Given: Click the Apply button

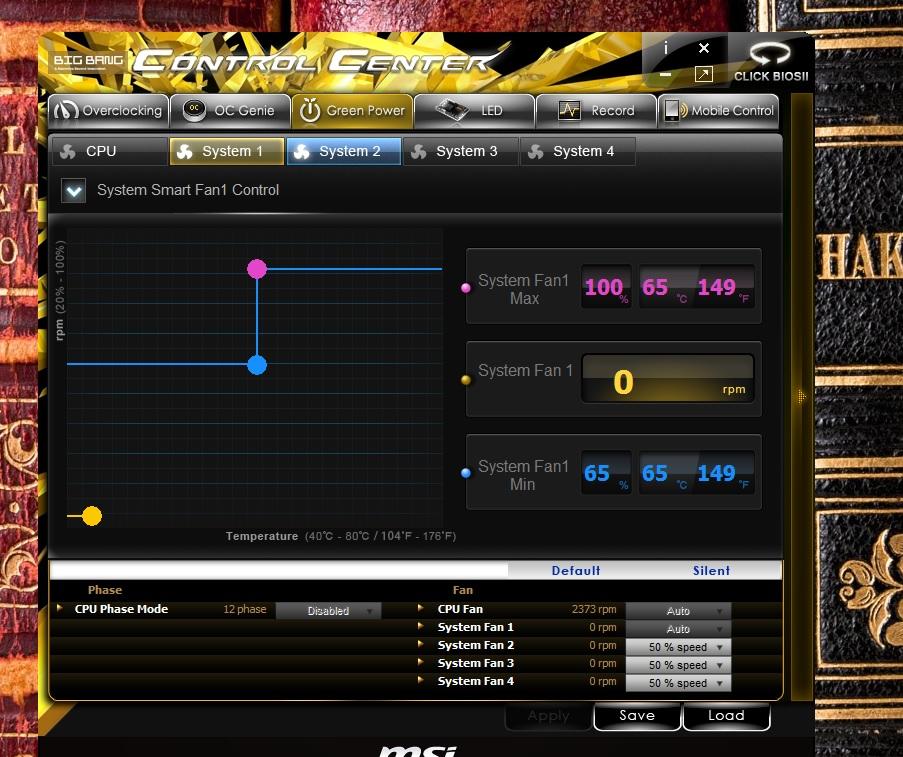Looking at the screenshot, I should click(548, 716).
